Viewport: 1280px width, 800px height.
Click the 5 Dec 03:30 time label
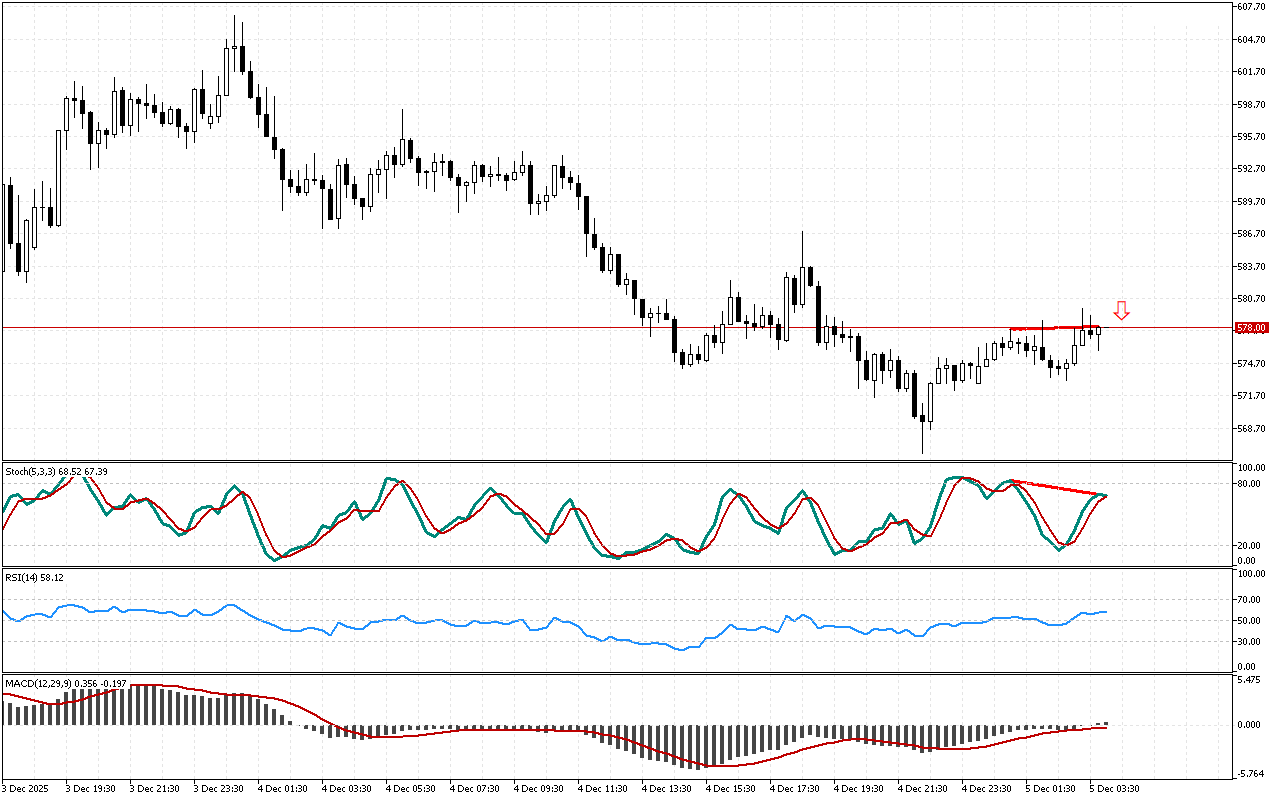[1115, 788]
